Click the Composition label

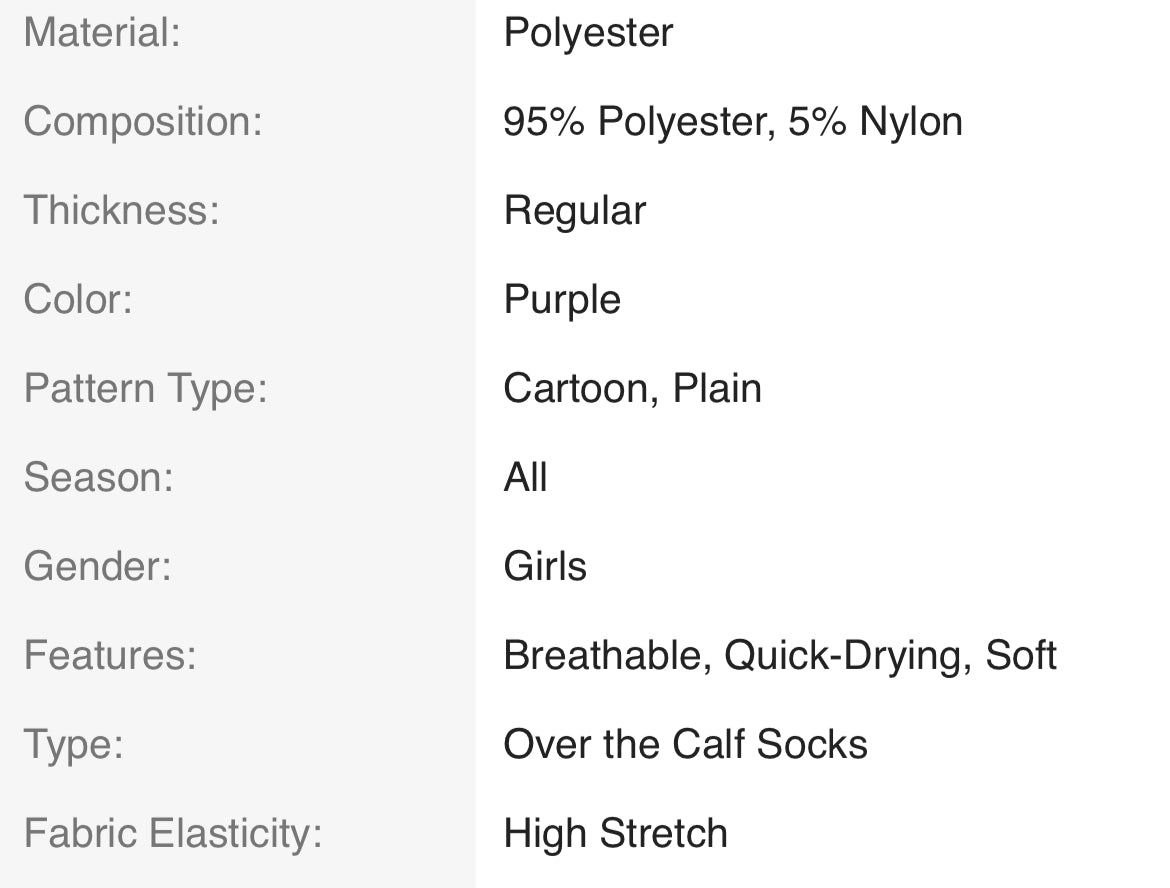coord(142,122)
